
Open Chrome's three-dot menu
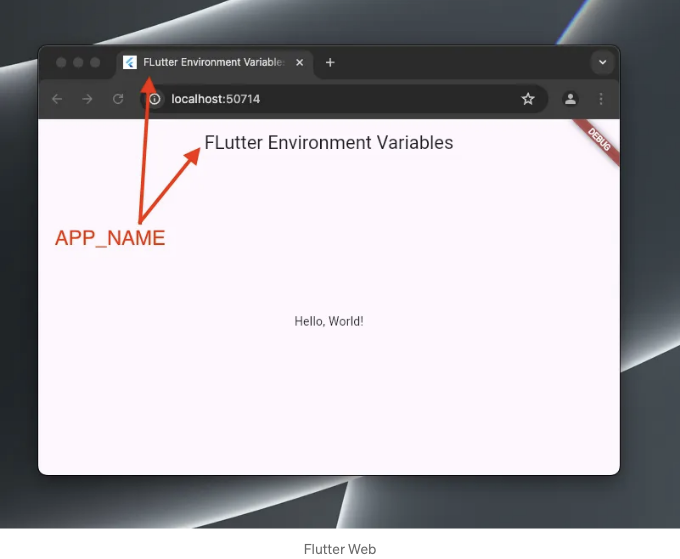[601, 99]
